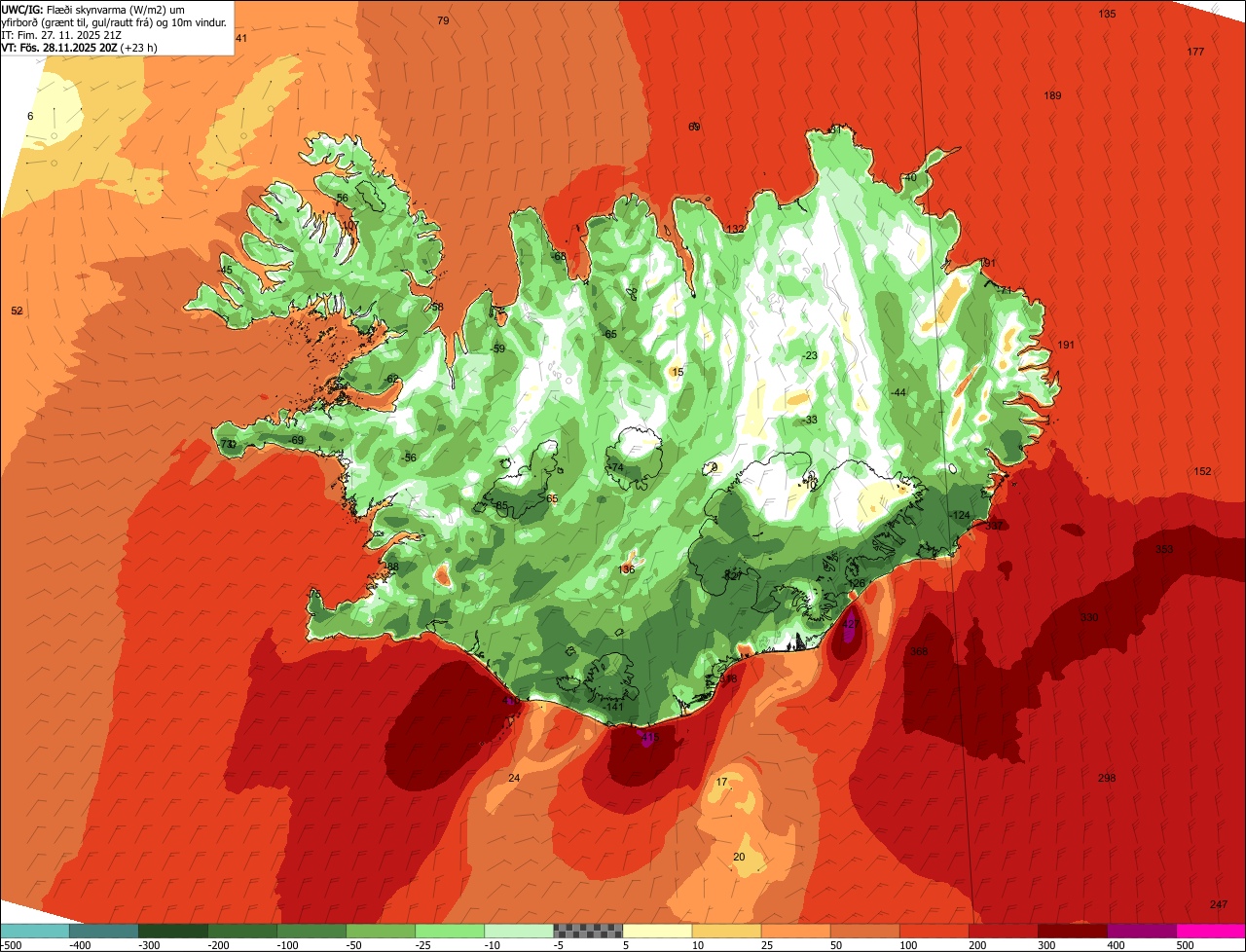Select the dark teal -400 legend swatch
1246x952 pixels.
[104, 931]
